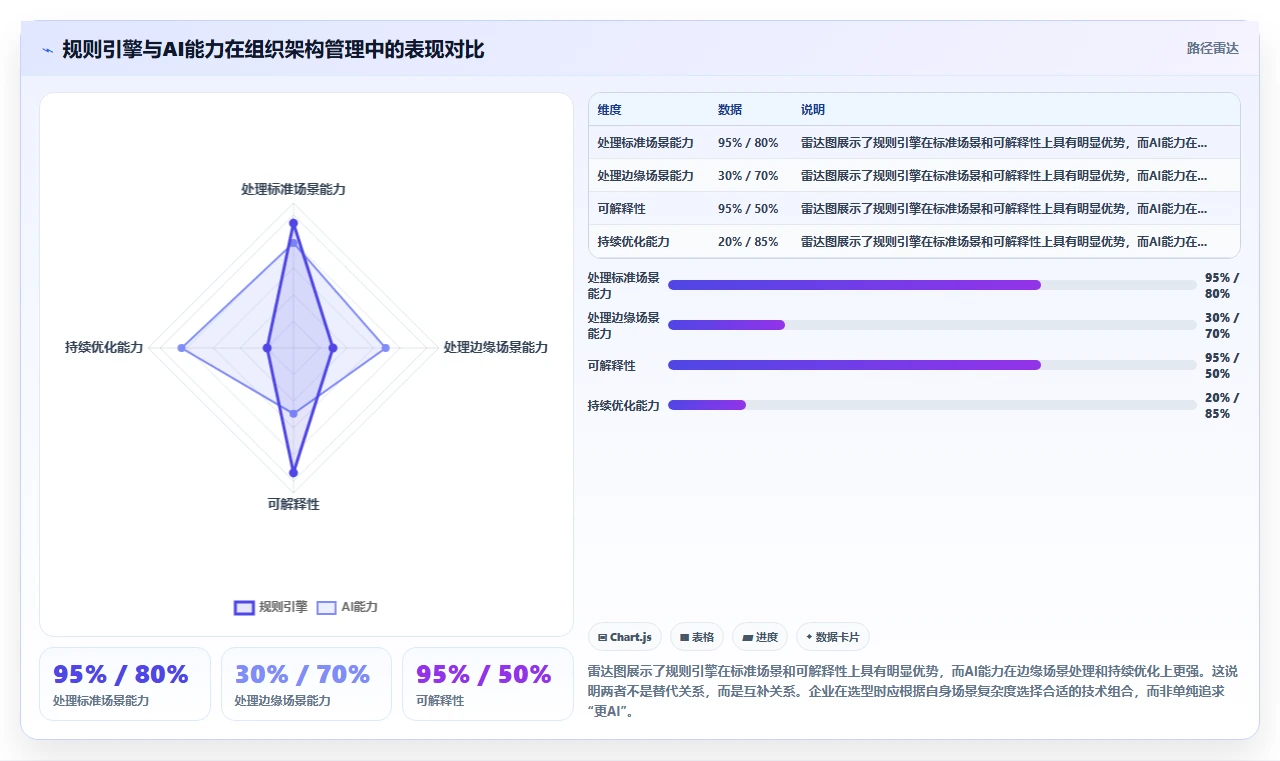Image resolution: width=1280 pixels, height=761 pixels.
Task: Toggle the AI能力 legend item
Action: pyautogui.click(x=347, y=607)
